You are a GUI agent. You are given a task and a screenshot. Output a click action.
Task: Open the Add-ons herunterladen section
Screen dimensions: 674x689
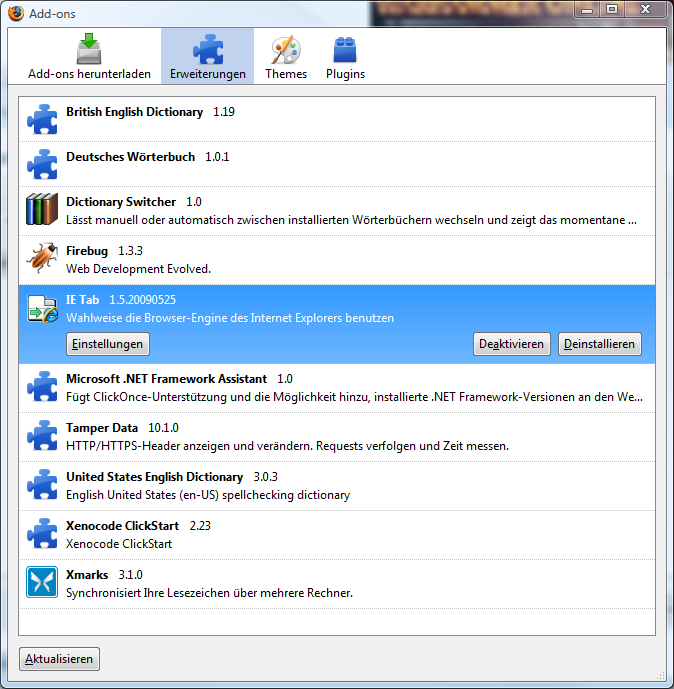click(x=89, y=56)
